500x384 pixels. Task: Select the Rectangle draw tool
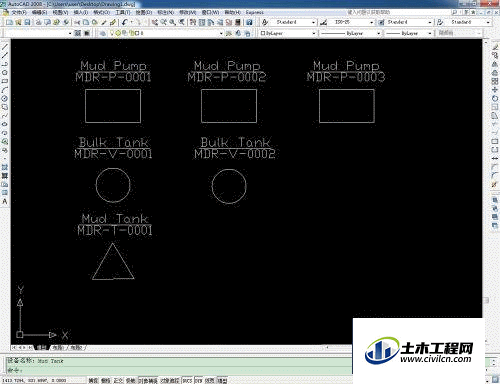5,81
